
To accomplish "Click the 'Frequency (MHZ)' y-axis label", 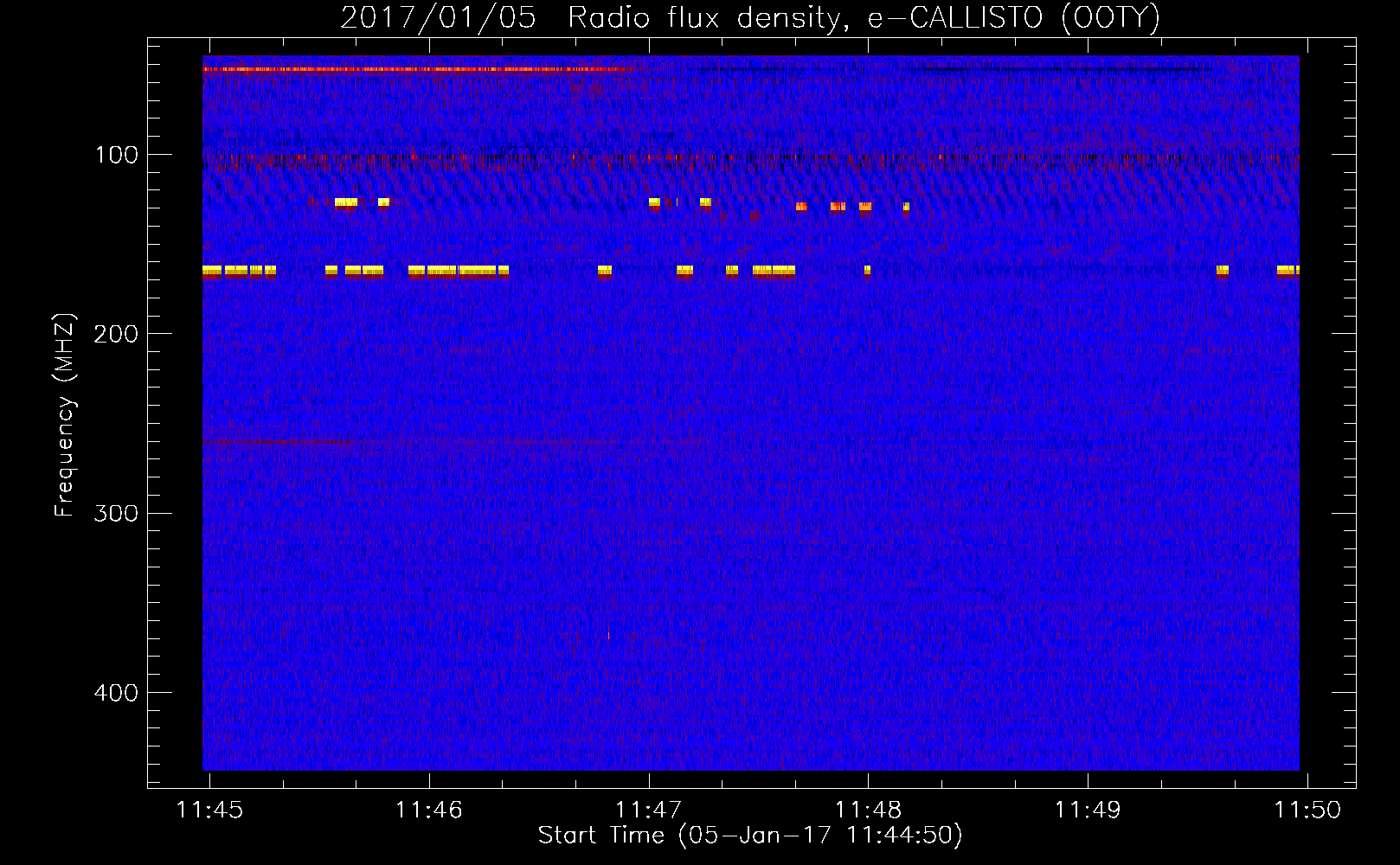I will tap(65, 415).
